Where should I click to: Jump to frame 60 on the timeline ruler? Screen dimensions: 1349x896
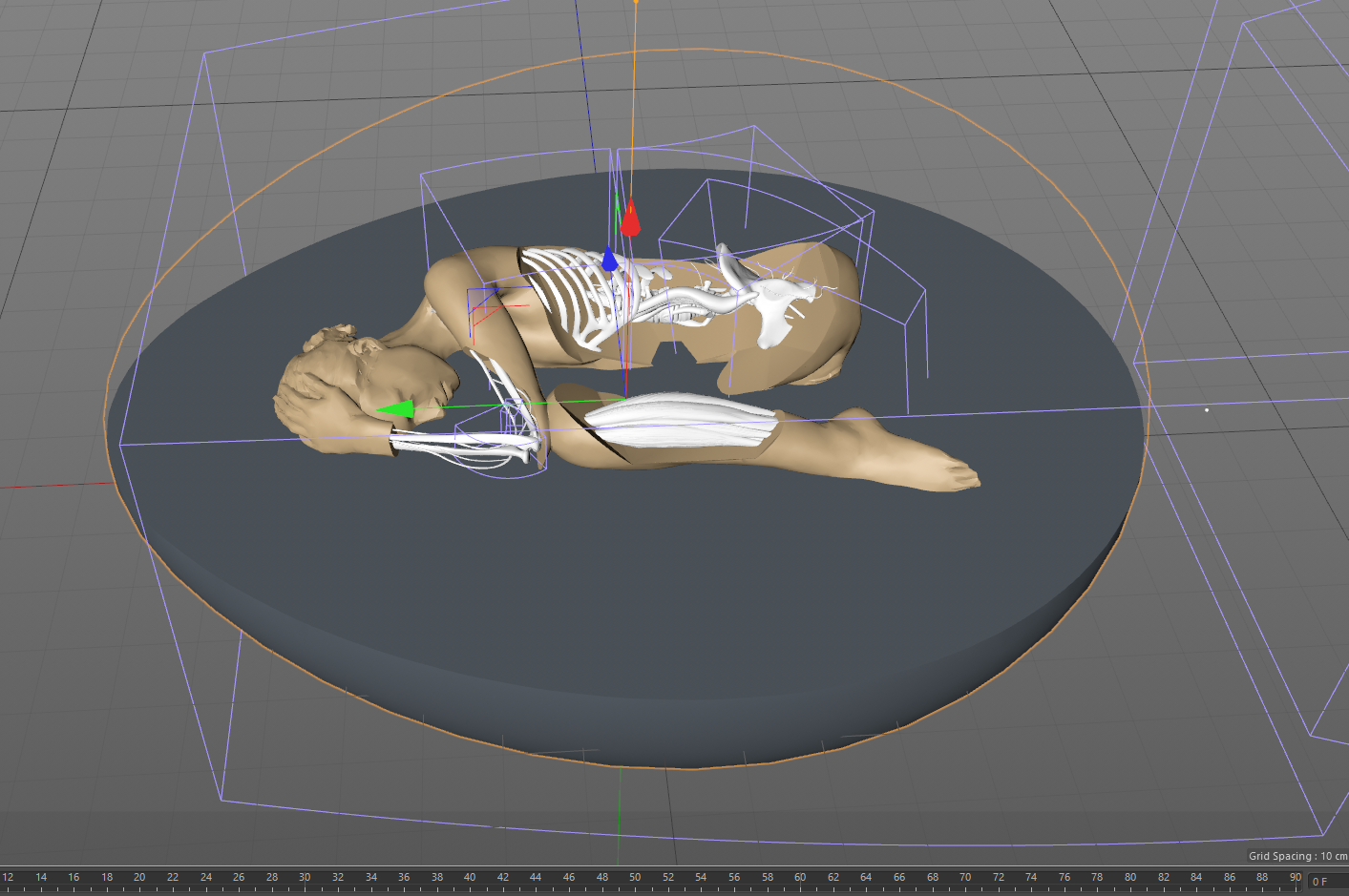pyautogui.click(x=800, y=877)
